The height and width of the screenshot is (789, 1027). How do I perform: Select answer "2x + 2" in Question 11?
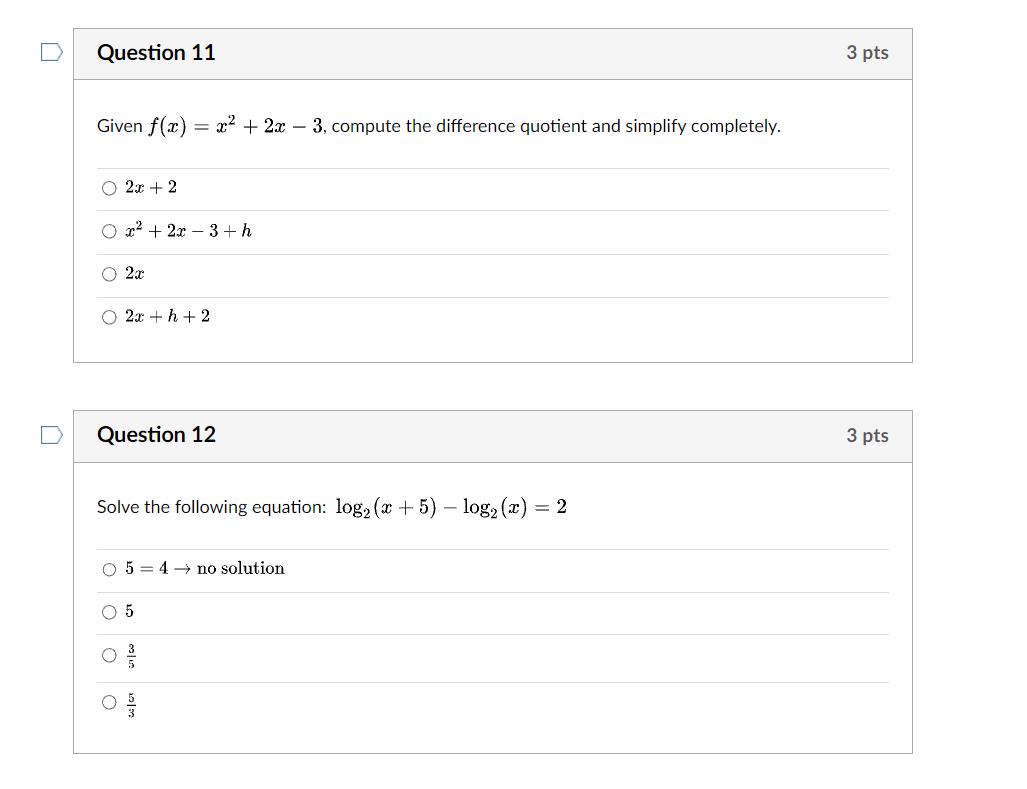tap(109, 188)
